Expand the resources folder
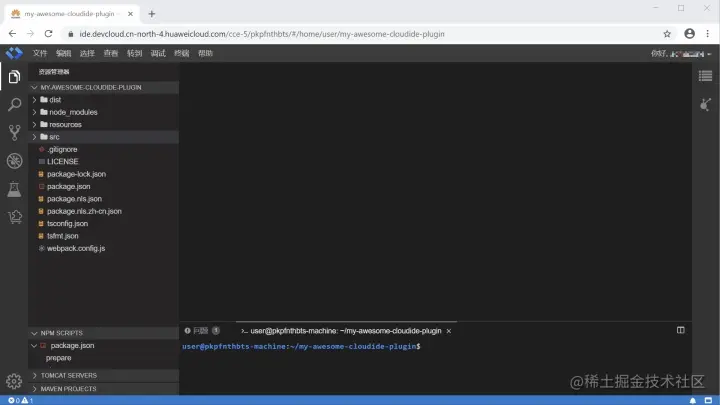The width and height of the screenshot is (720, 405). click(x=34, y=124)
